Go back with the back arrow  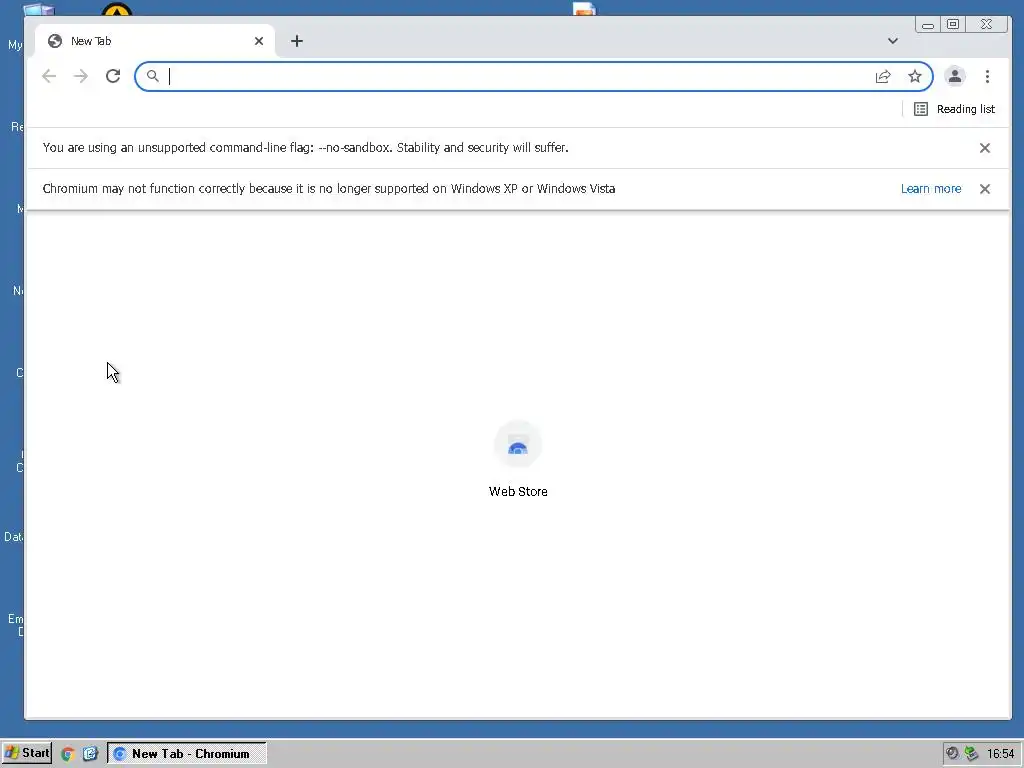point(49,76)
